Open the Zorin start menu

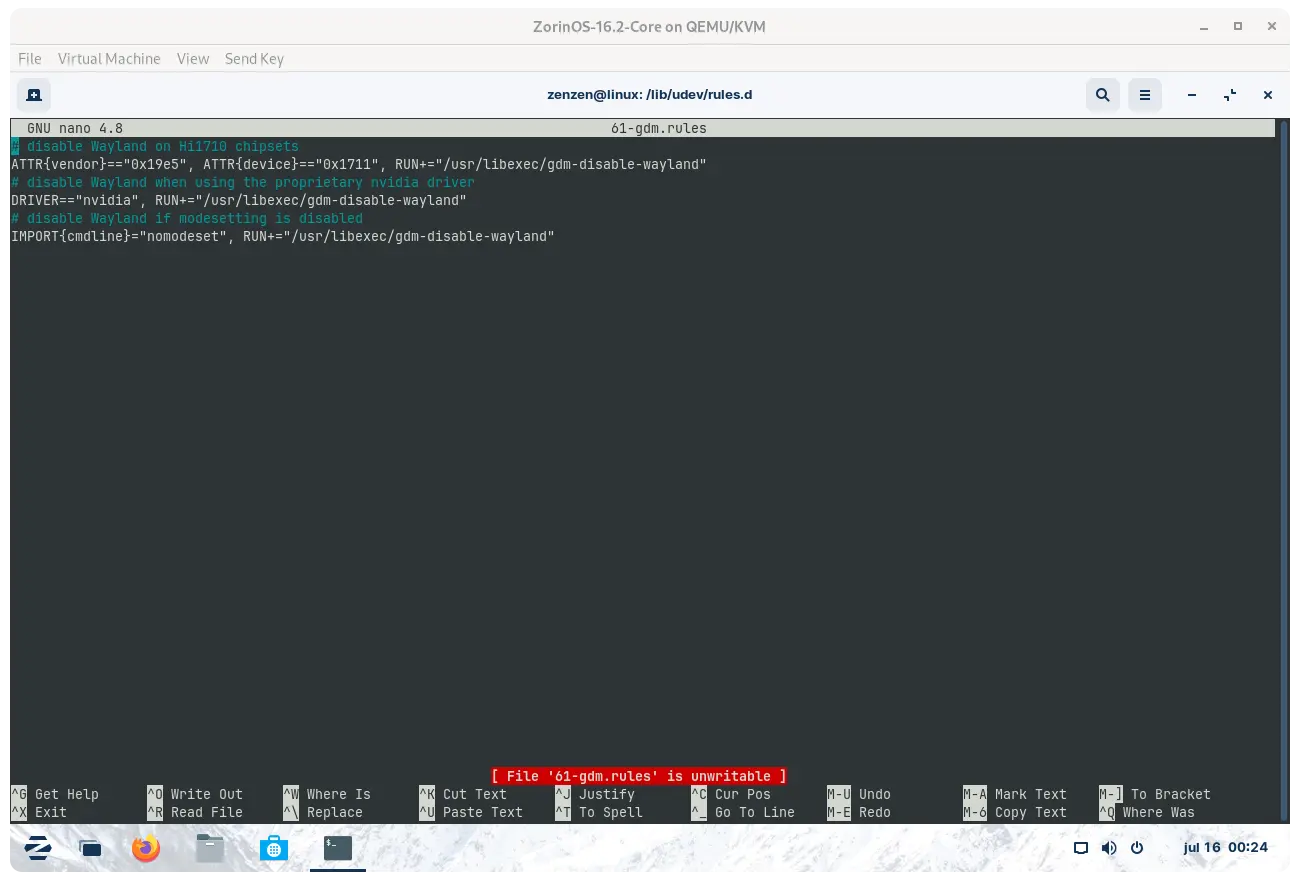(37, 848)
